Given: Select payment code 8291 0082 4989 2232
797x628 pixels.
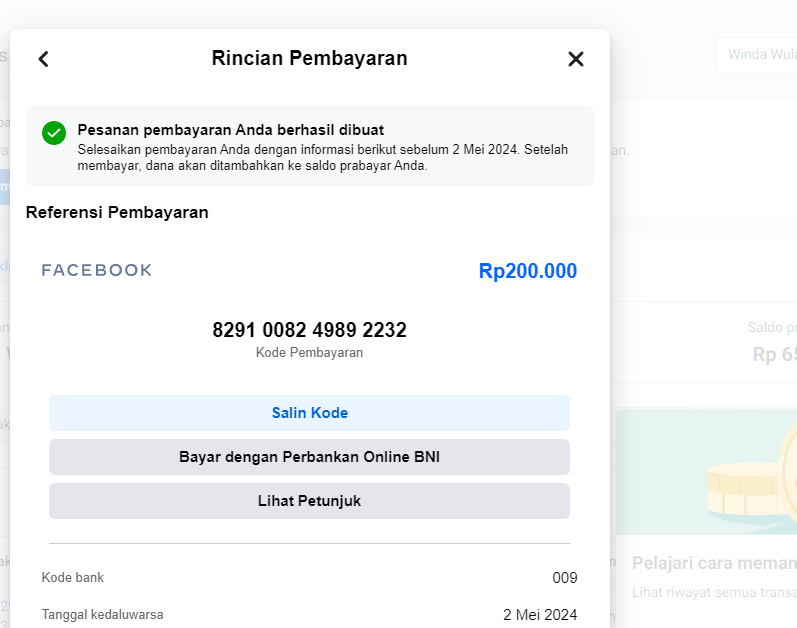Looking at the screenshot, I should click(x=309, y=330).
